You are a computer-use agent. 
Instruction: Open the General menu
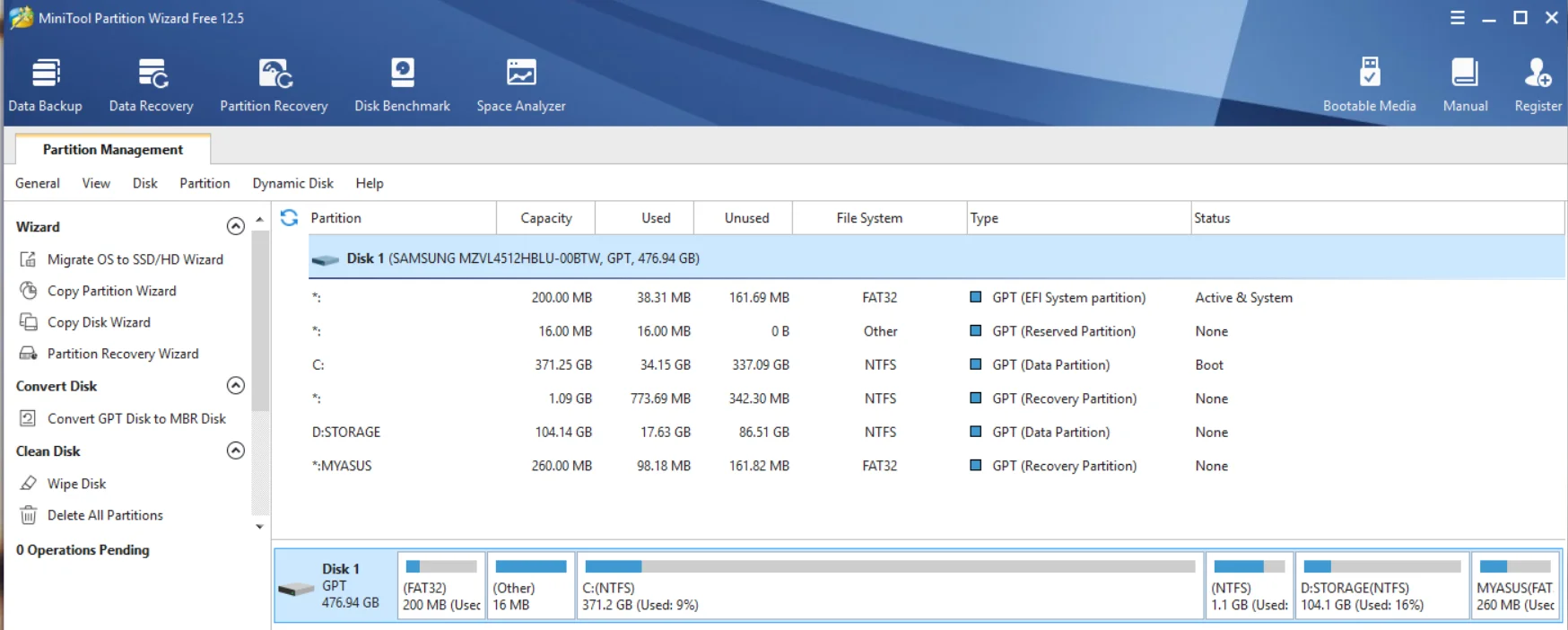38,183
